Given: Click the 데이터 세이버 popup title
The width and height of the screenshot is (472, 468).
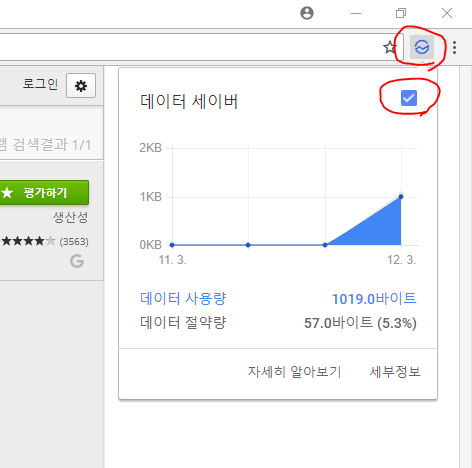Looking at the screenshot, I should (189, 101).
